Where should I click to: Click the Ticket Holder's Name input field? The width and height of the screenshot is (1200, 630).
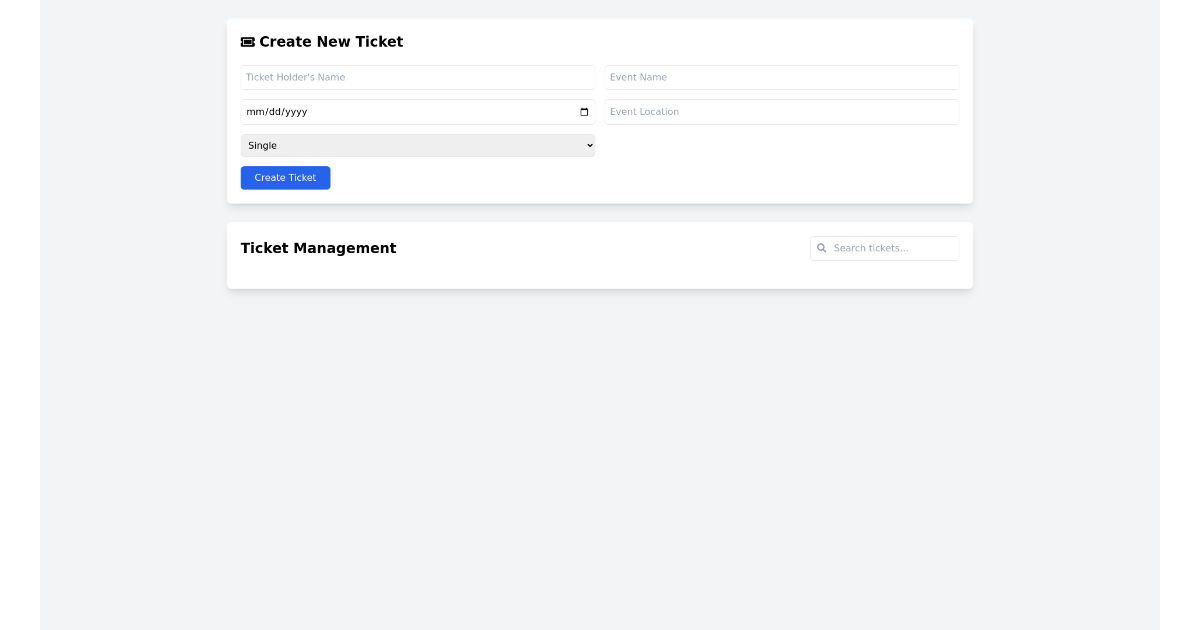[418, 77]
